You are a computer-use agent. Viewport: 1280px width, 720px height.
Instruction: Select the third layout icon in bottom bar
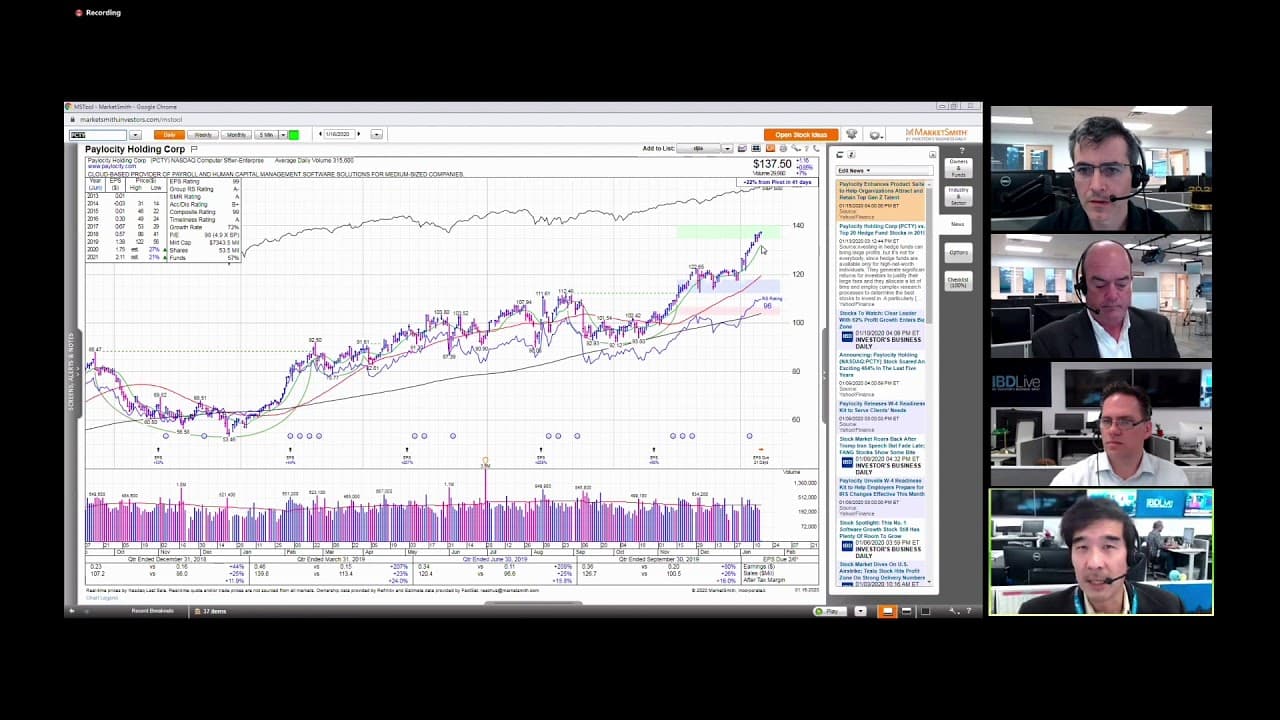pos(925,610)
